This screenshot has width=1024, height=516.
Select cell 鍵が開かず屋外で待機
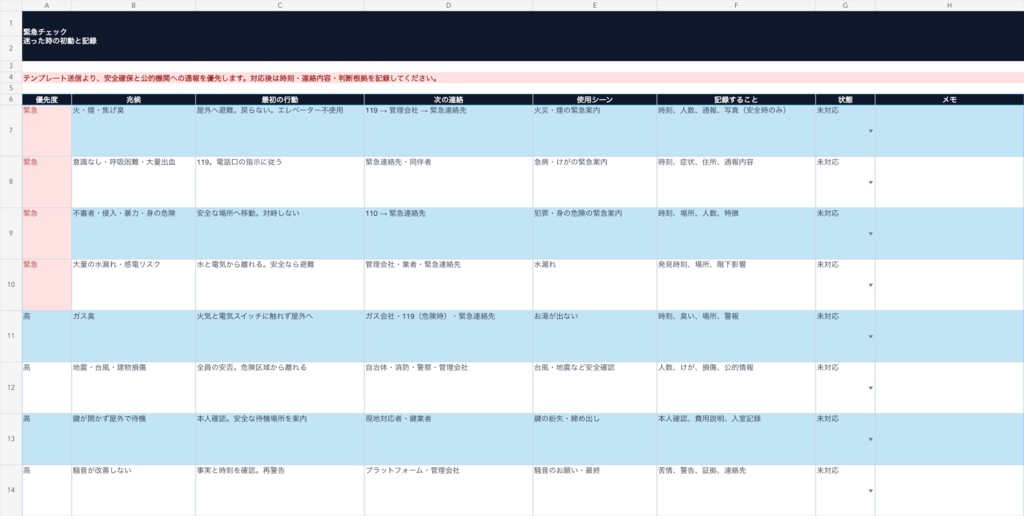pos(133,439)
